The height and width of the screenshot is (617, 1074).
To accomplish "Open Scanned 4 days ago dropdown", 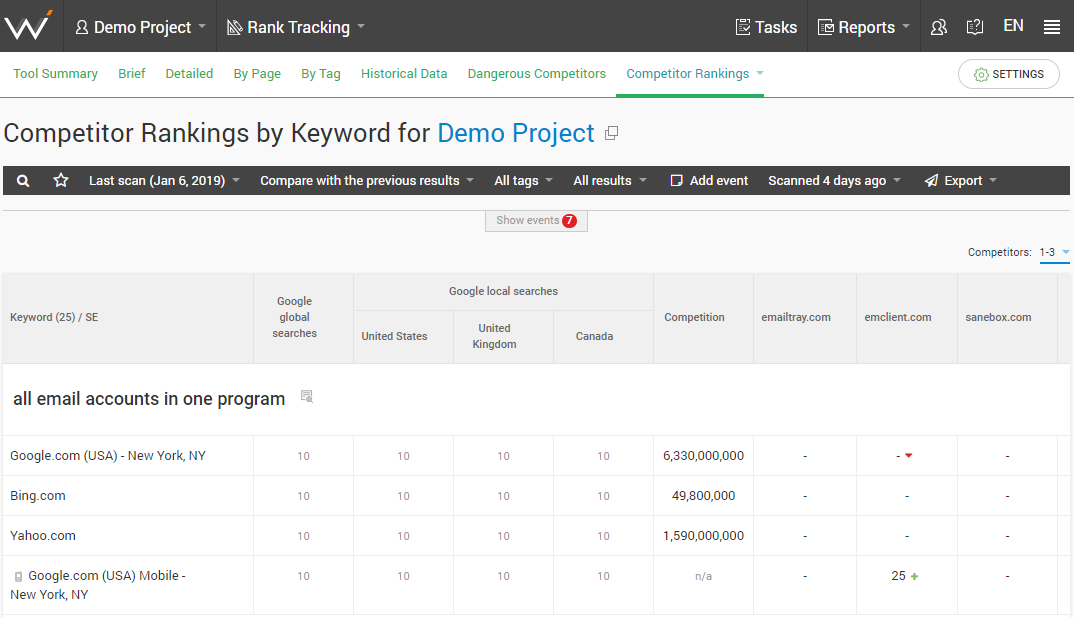I will (834, 181).
